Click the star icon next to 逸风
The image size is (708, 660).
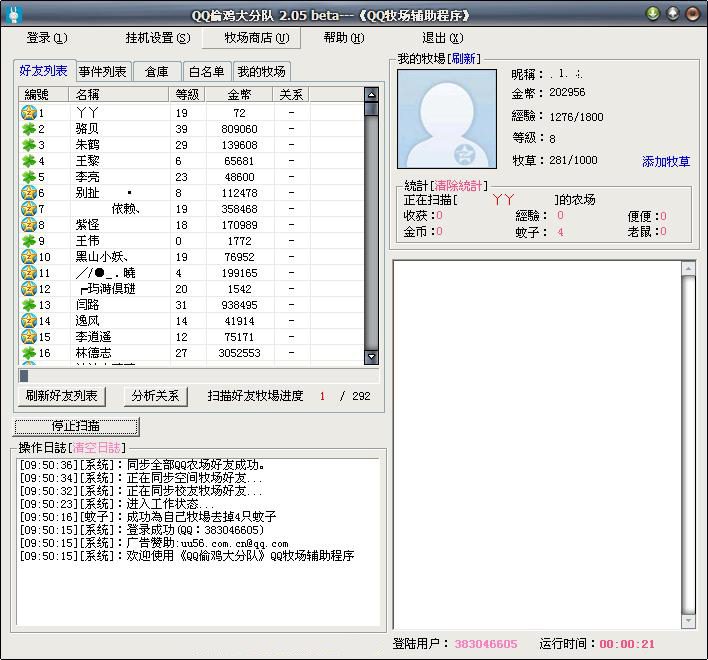pyautogui.click(x=29, y=321)
